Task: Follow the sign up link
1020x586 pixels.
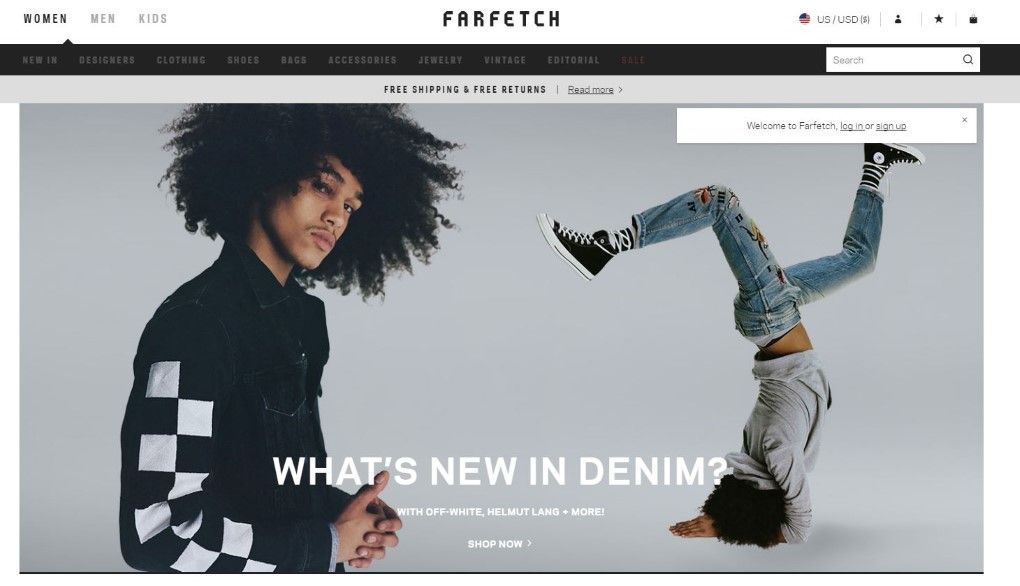Action: pos(891,126)
